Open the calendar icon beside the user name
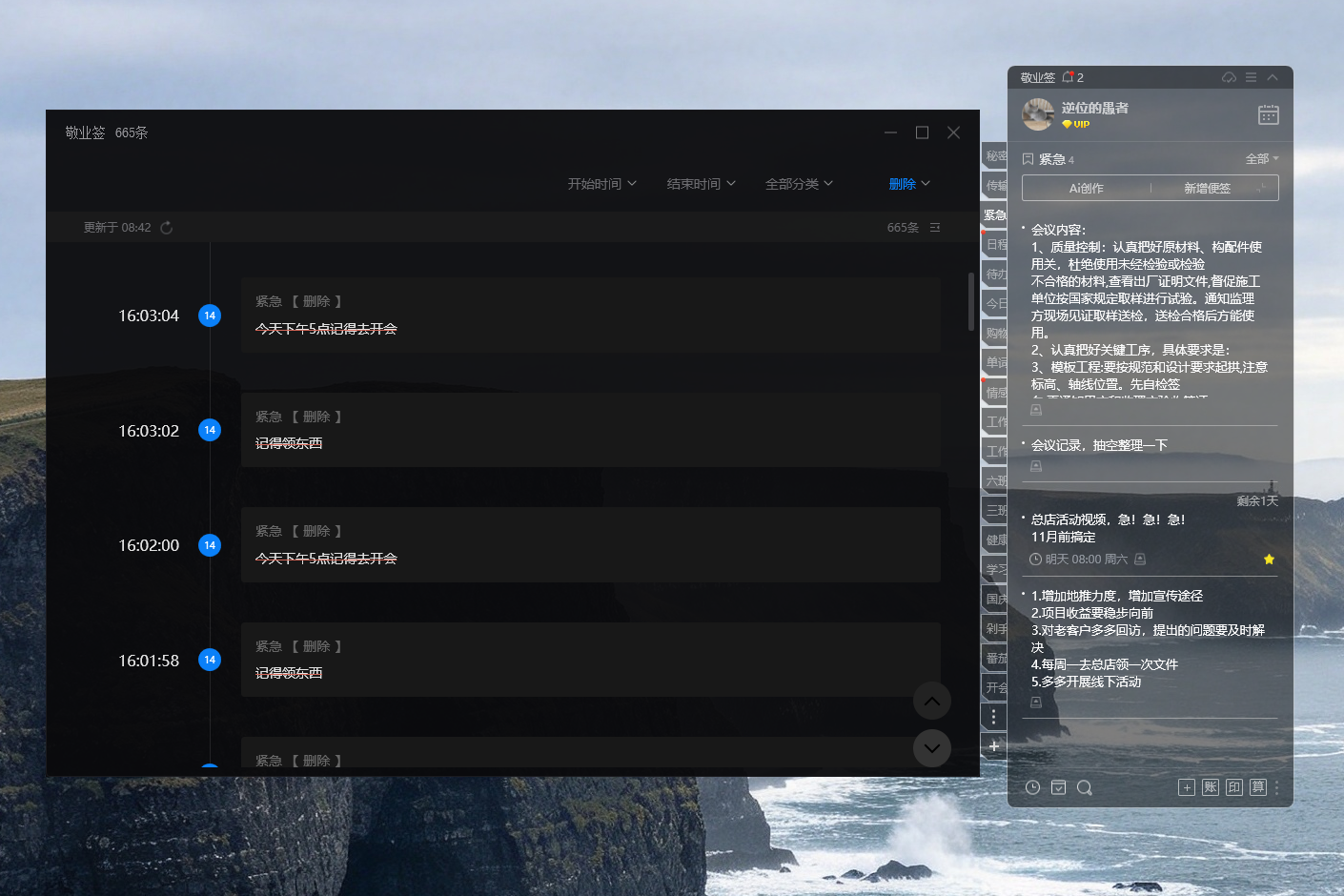 click(x=1269, y=115)
